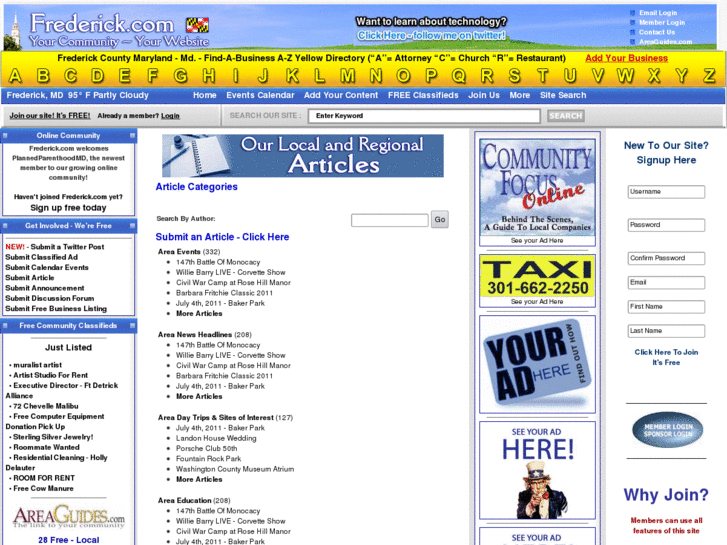Click Submit Free Business Listing link
This screenshot has width=727, height=545.
coord(56,308)
